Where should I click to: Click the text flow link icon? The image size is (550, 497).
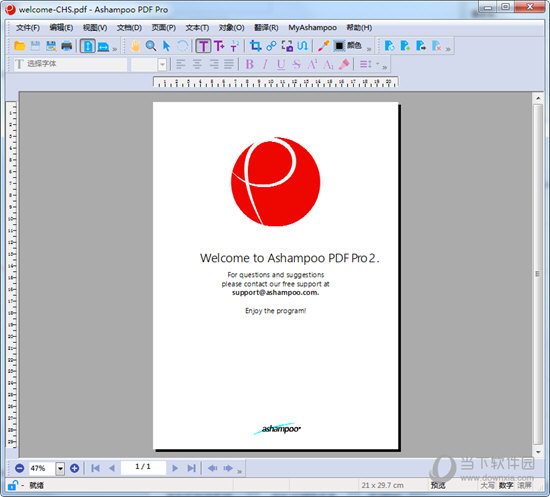point(303,46)
